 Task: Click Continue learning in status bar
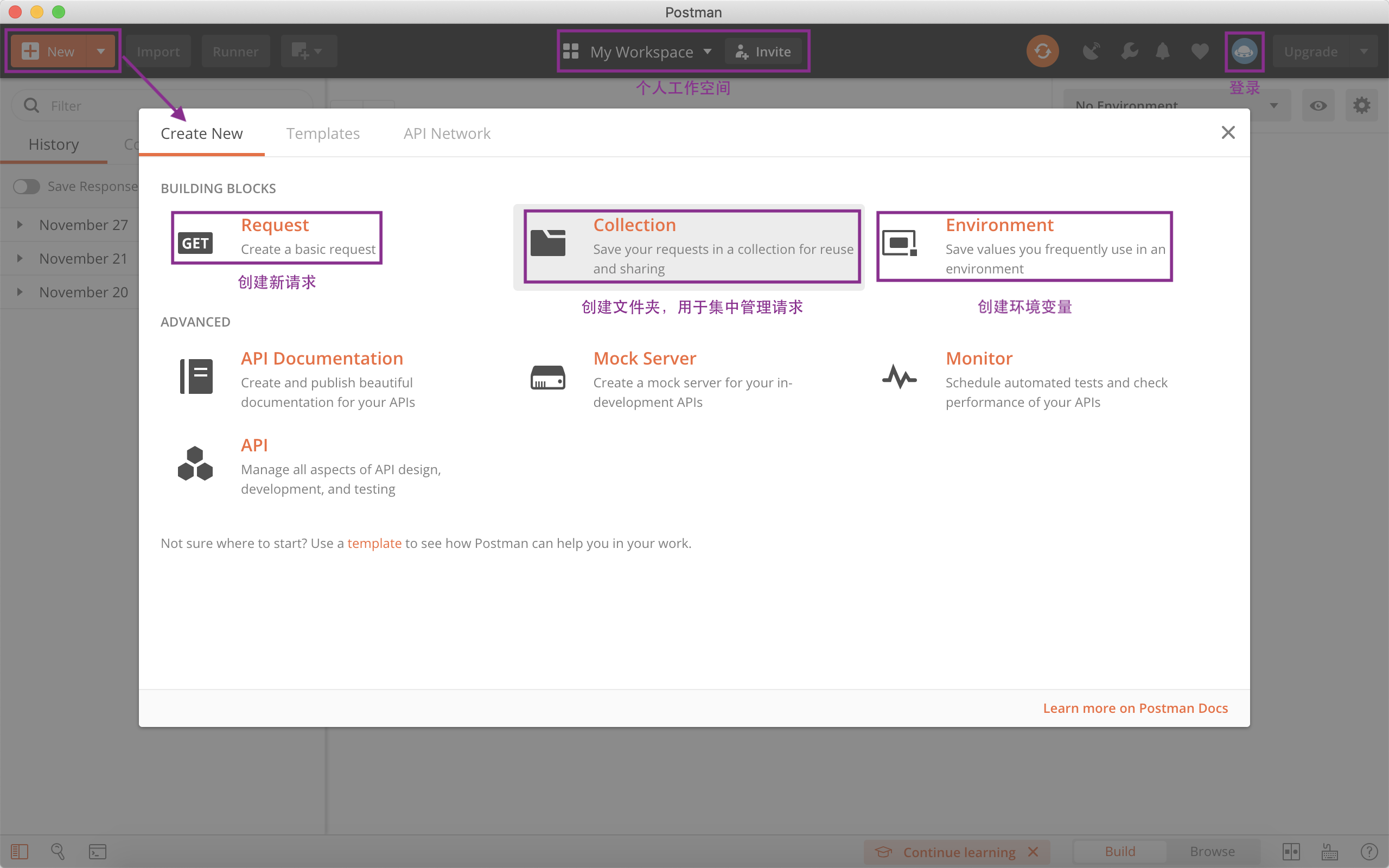click(x=959, y=852)
